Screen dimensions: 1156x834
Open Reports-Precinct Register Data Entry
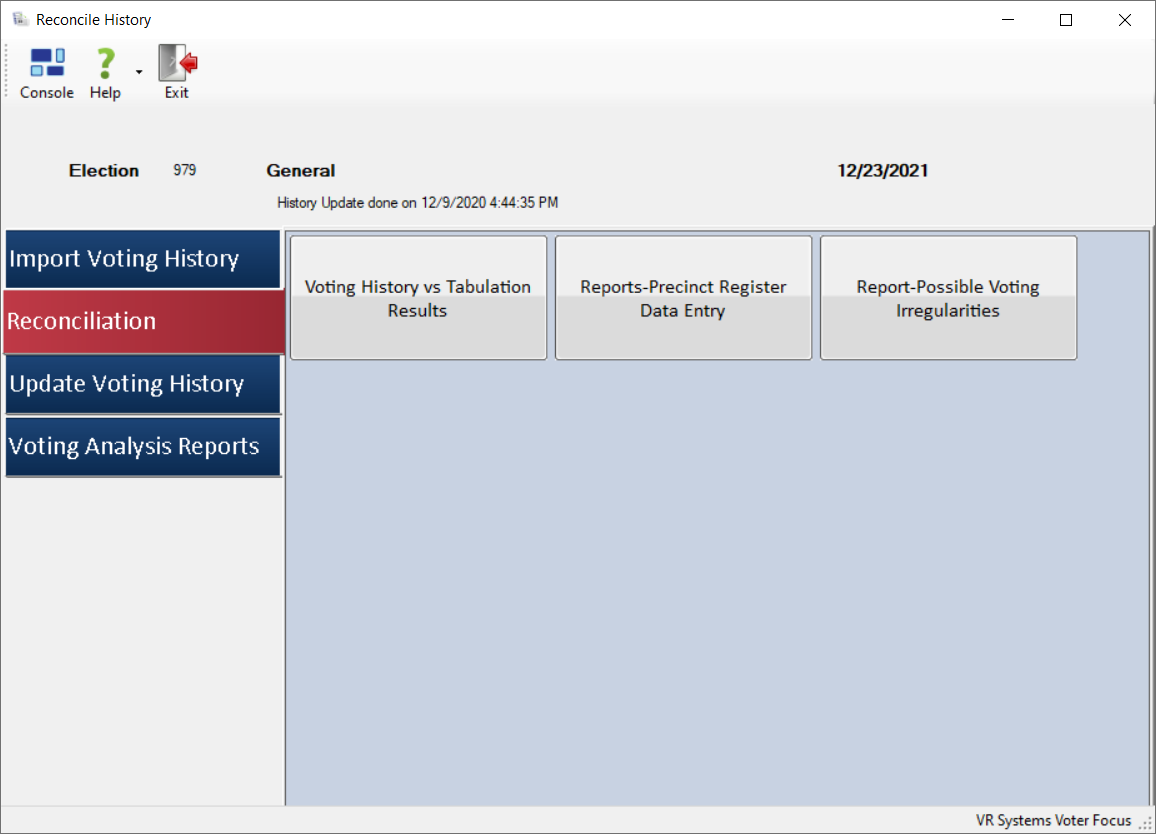coord(683,298)
